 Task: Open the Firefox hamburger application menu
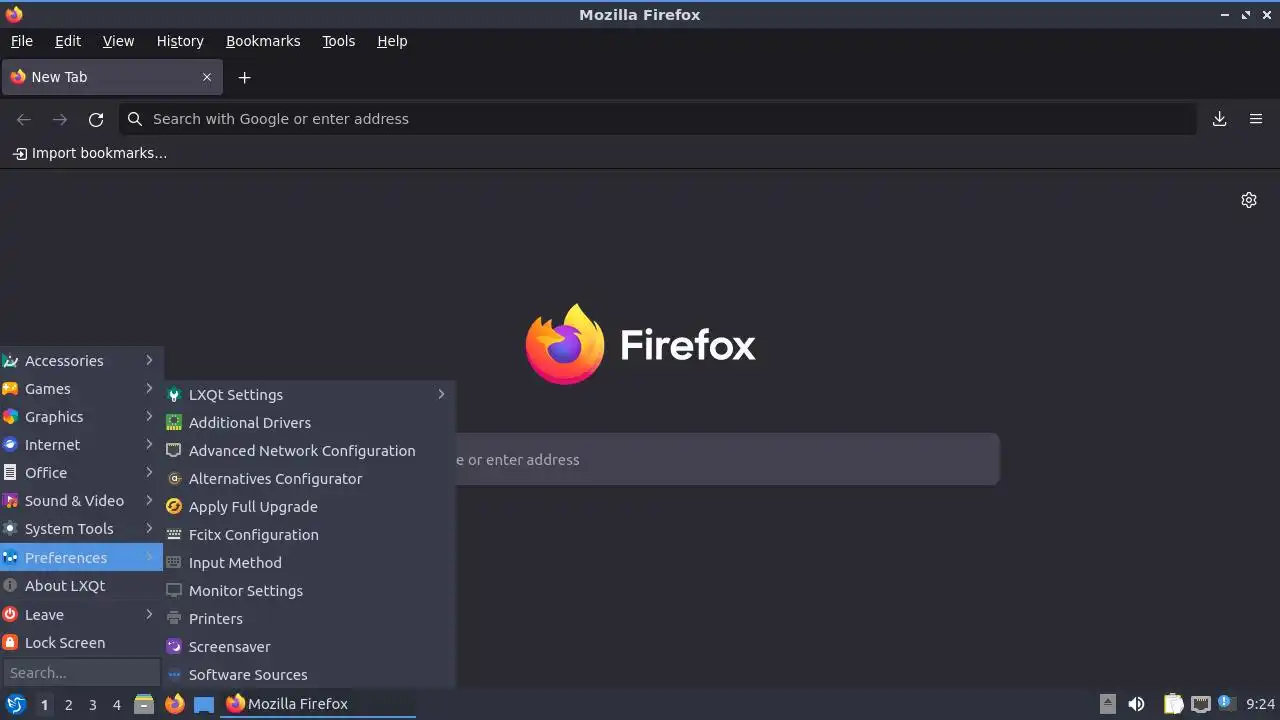click(1256, 119)
